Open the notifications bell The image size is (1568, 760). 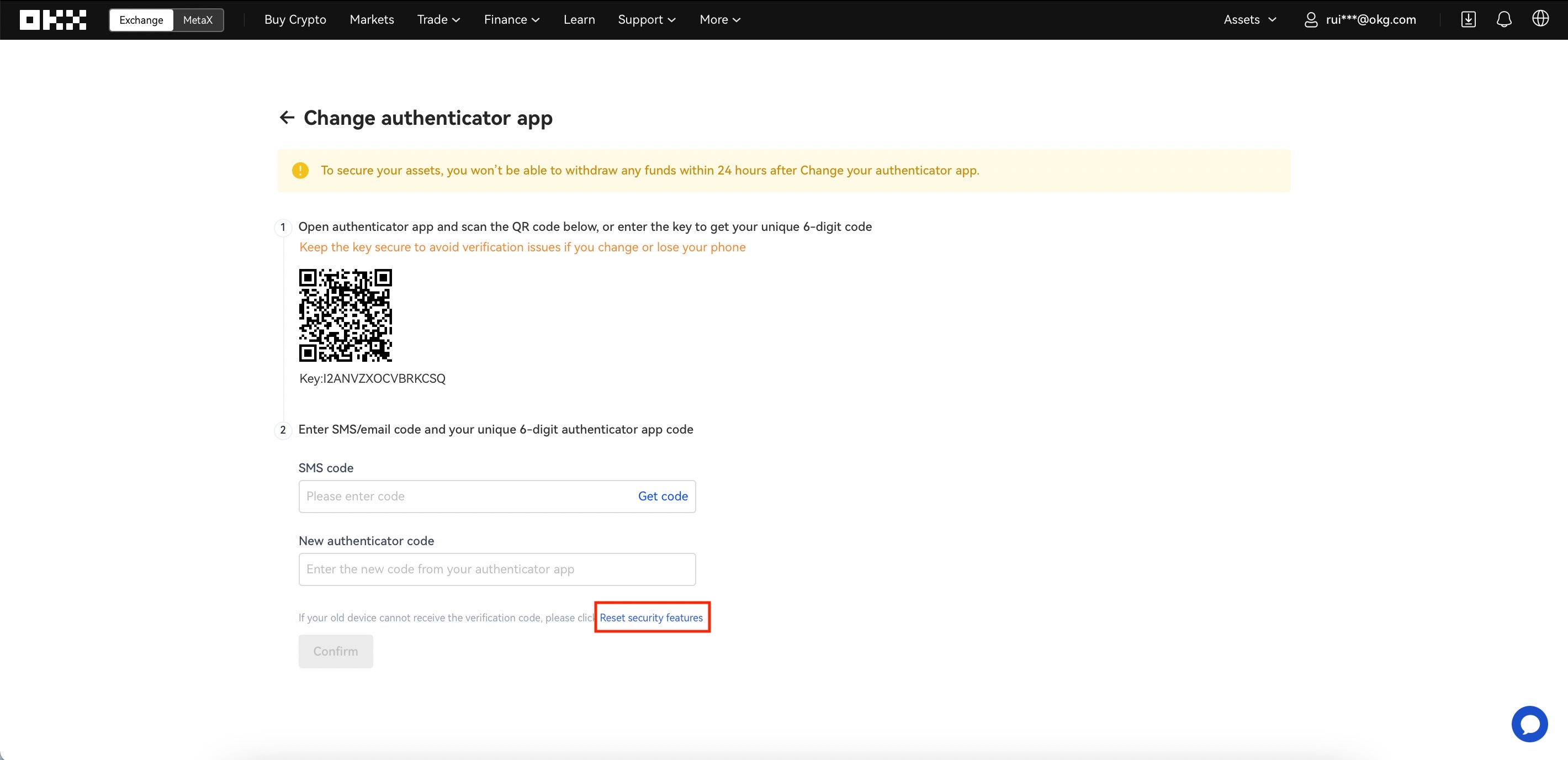[1504, 19]
